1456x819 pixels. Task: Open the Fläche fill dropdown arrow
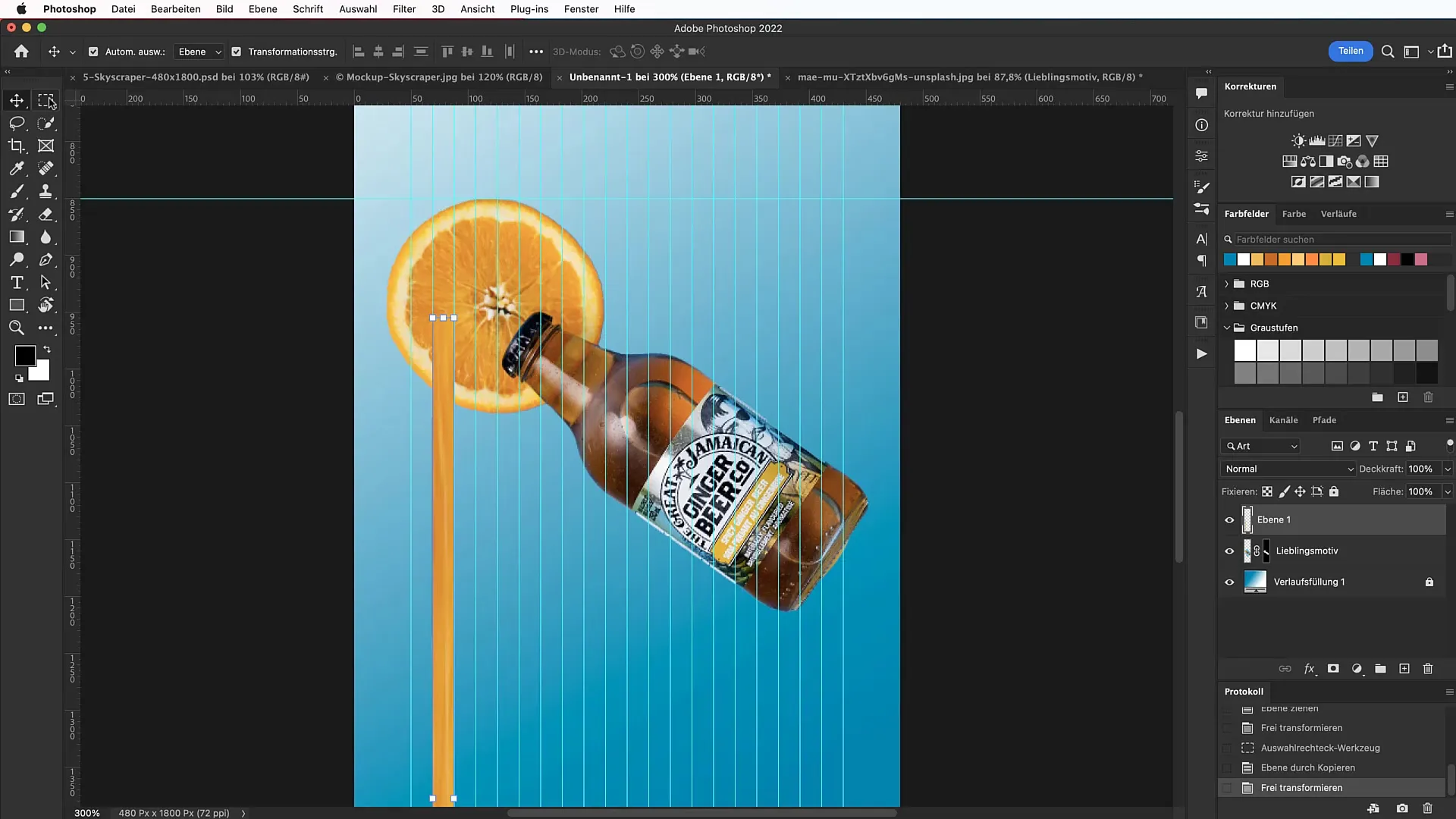[1448, 491]
